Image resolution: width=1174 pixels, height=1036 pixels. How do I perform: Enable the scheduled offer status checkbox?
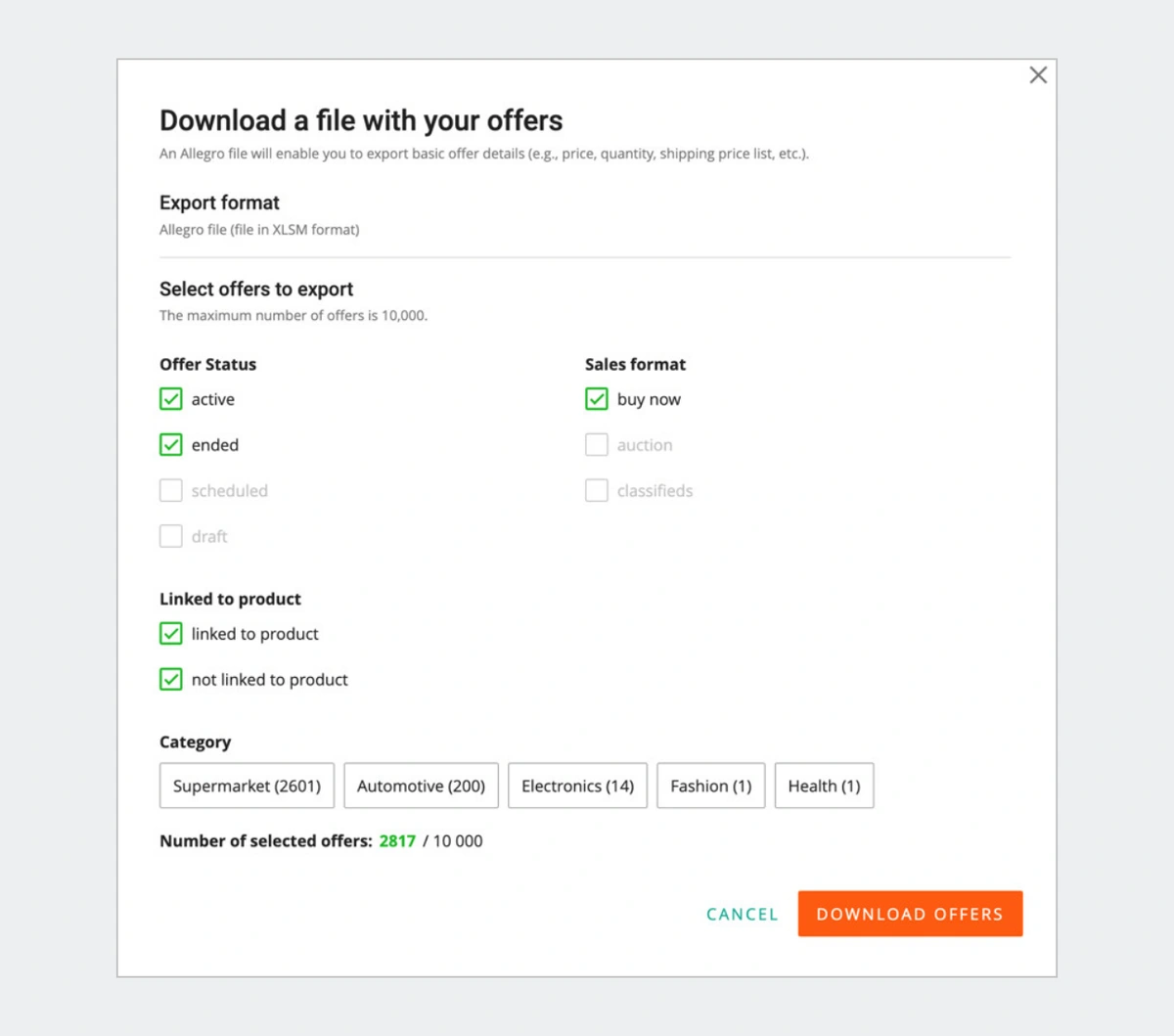point(171,490)
